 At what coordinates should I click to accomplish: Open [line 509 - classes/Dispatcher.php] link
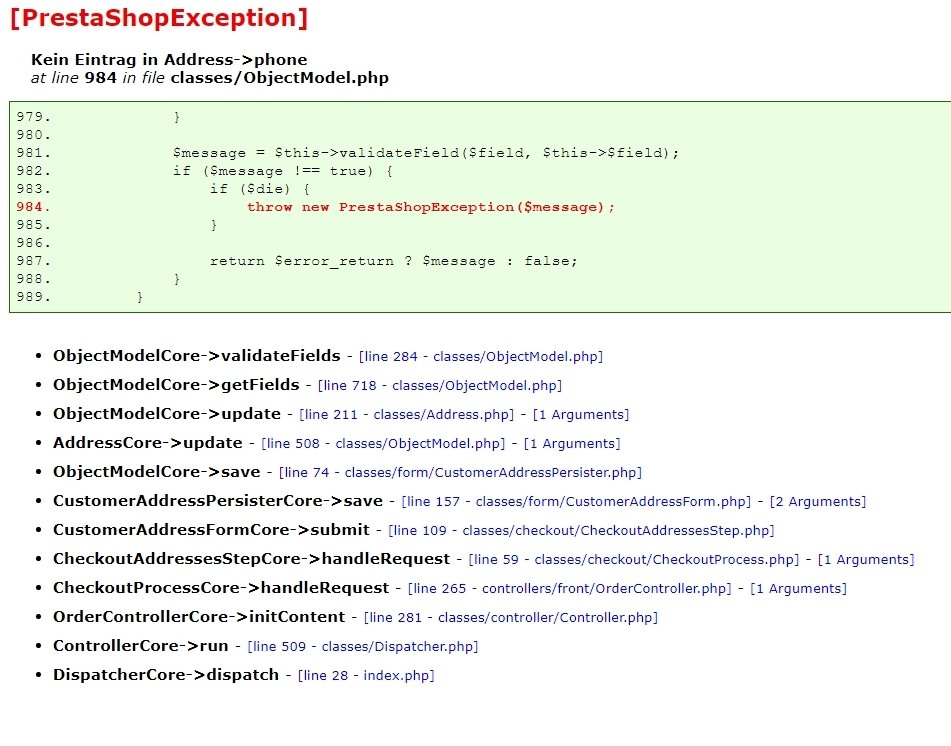click(x=363, y=648)
